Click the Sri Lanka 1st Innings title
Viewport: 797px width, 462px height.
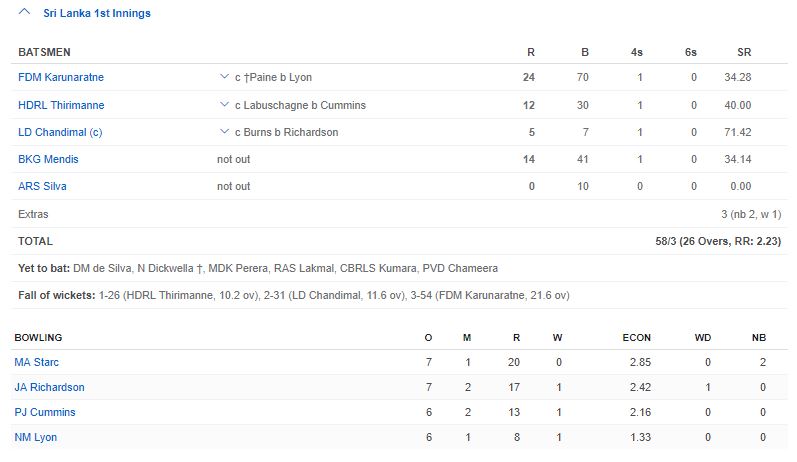(97, 14)
